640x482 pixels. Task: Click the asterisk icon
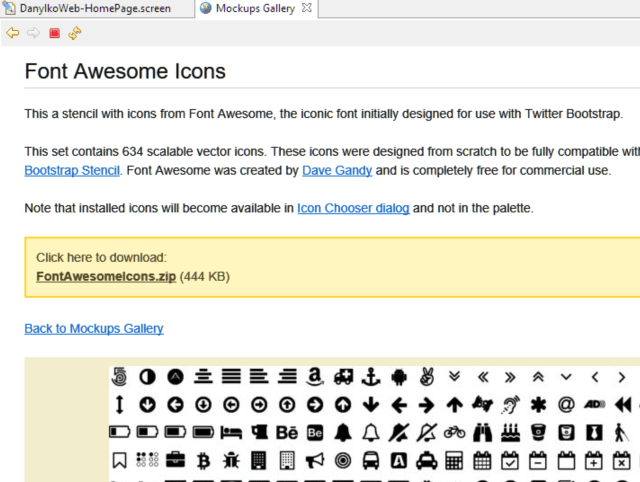click(538, 405)
